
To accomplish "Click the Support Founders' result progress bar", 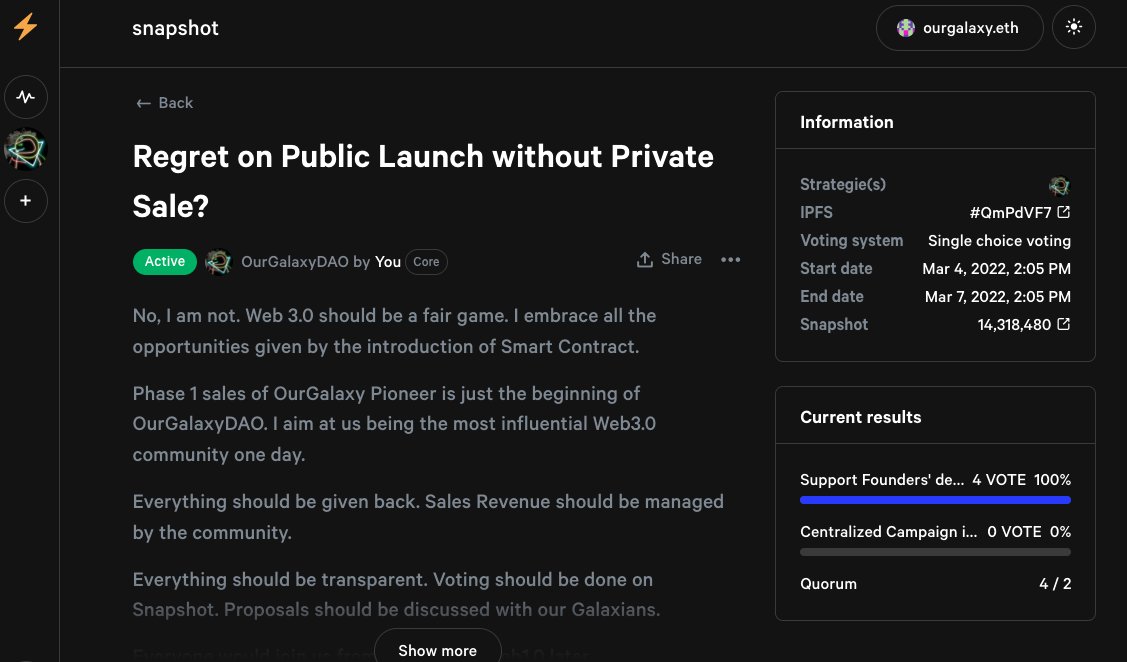I will coord(935,500).
